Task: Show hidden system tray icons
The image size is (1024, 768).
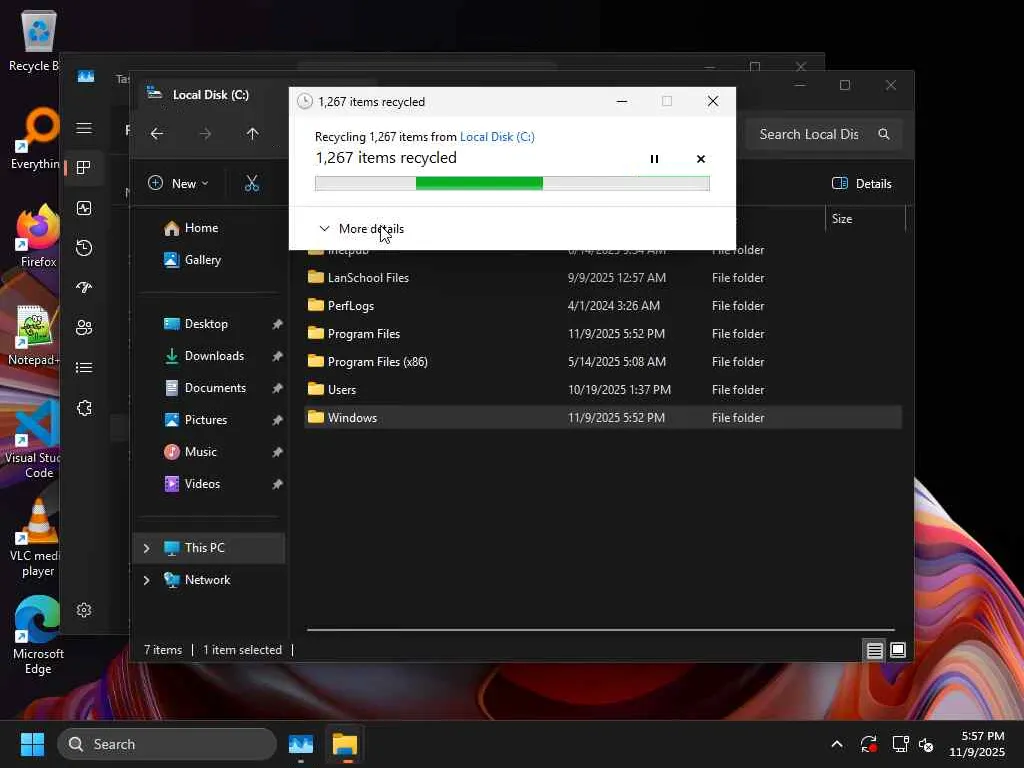Action: tap(837, 744)
